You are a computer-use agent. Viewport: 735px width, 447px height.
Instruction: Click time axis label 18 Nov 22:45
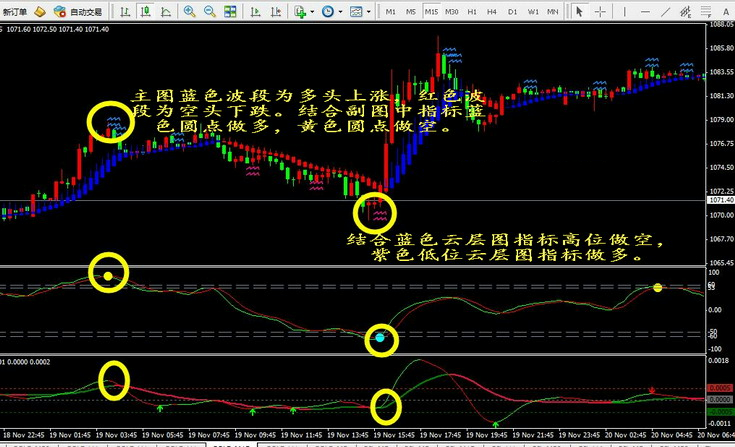pos(23,435)
